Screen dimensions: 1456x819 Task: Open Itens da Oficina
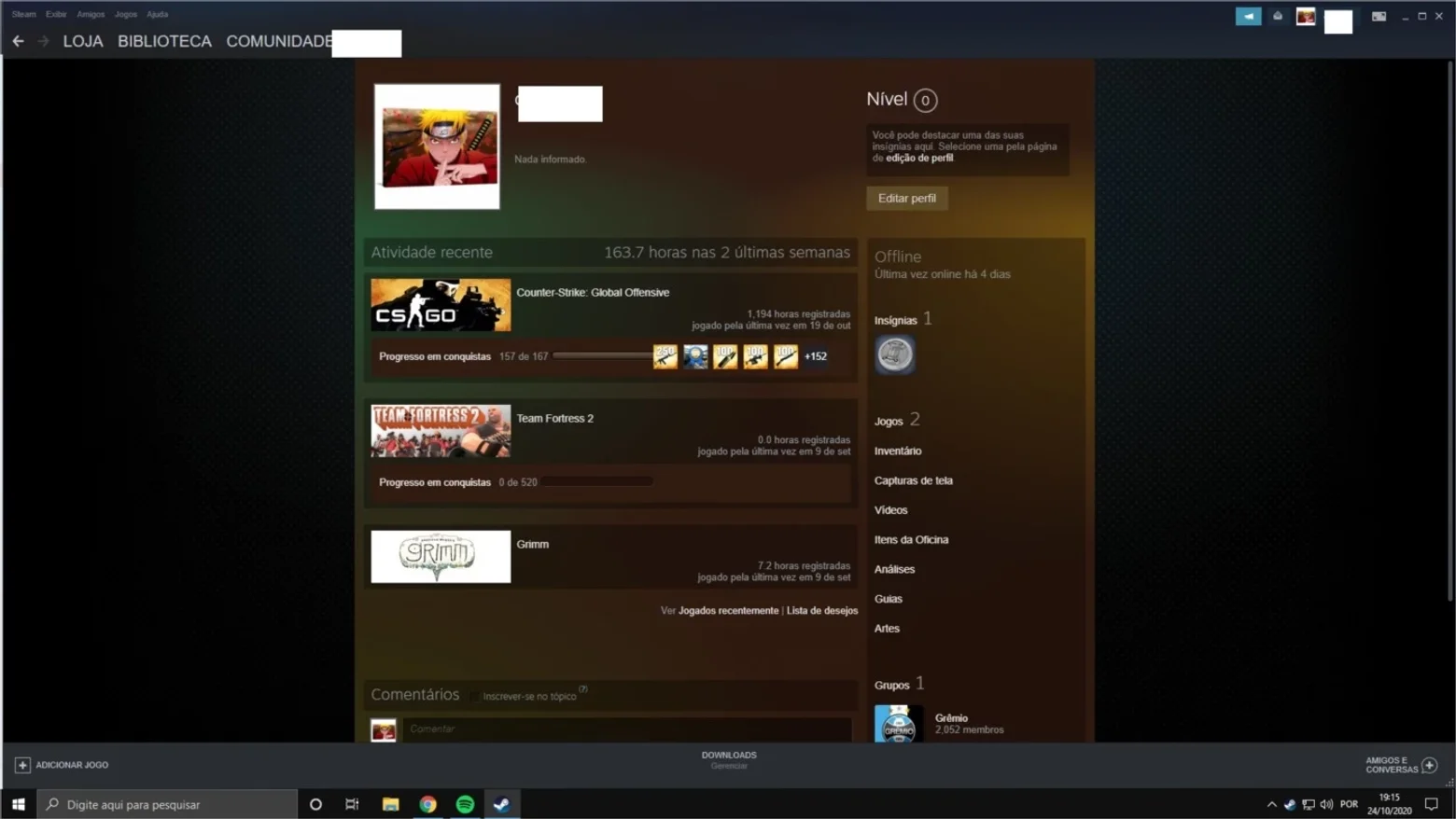click(912, 539)
